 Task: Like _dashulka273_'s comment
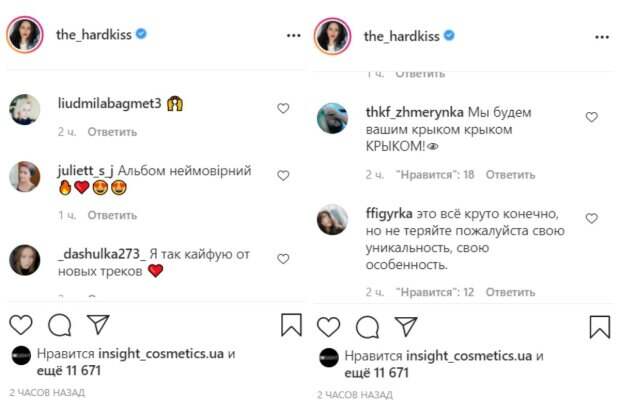click(x=283, y=259)
